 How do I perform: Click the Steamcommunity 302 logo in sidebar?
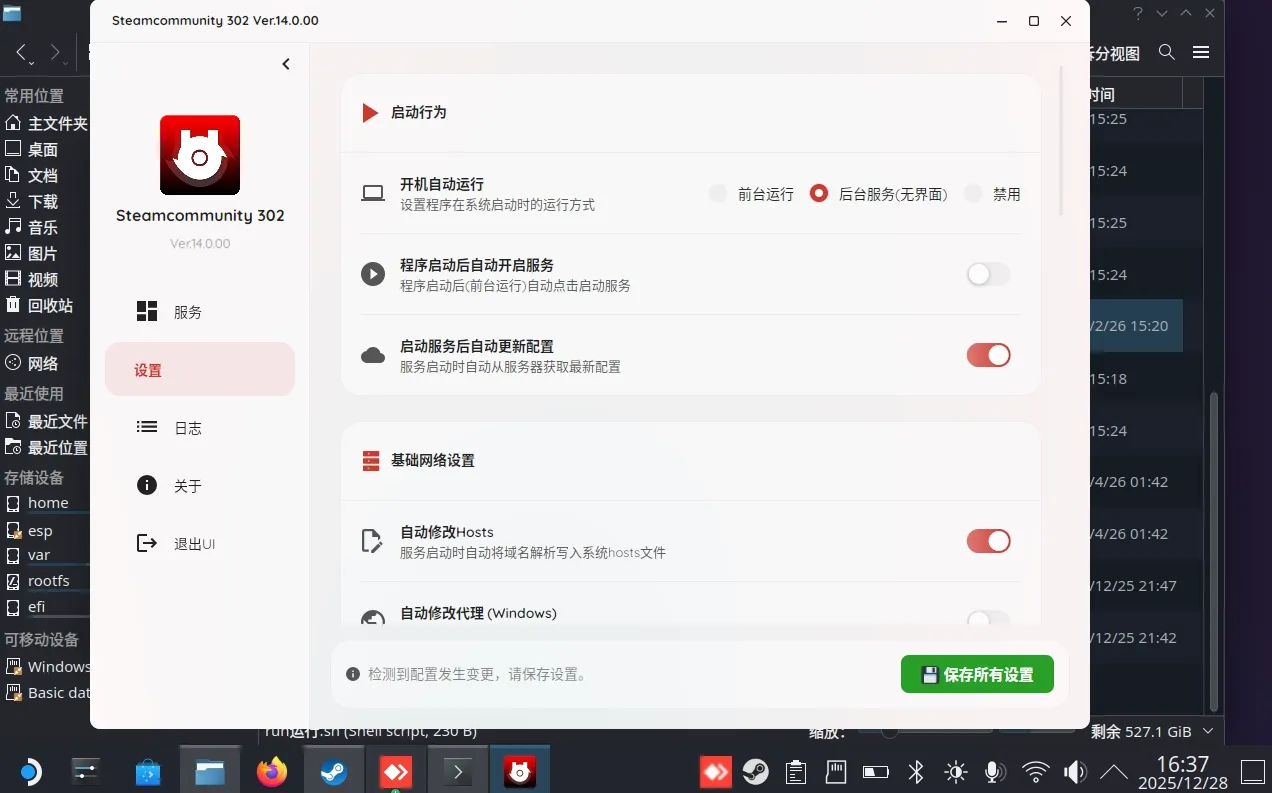pyautogui.click(x=200, y=155)
